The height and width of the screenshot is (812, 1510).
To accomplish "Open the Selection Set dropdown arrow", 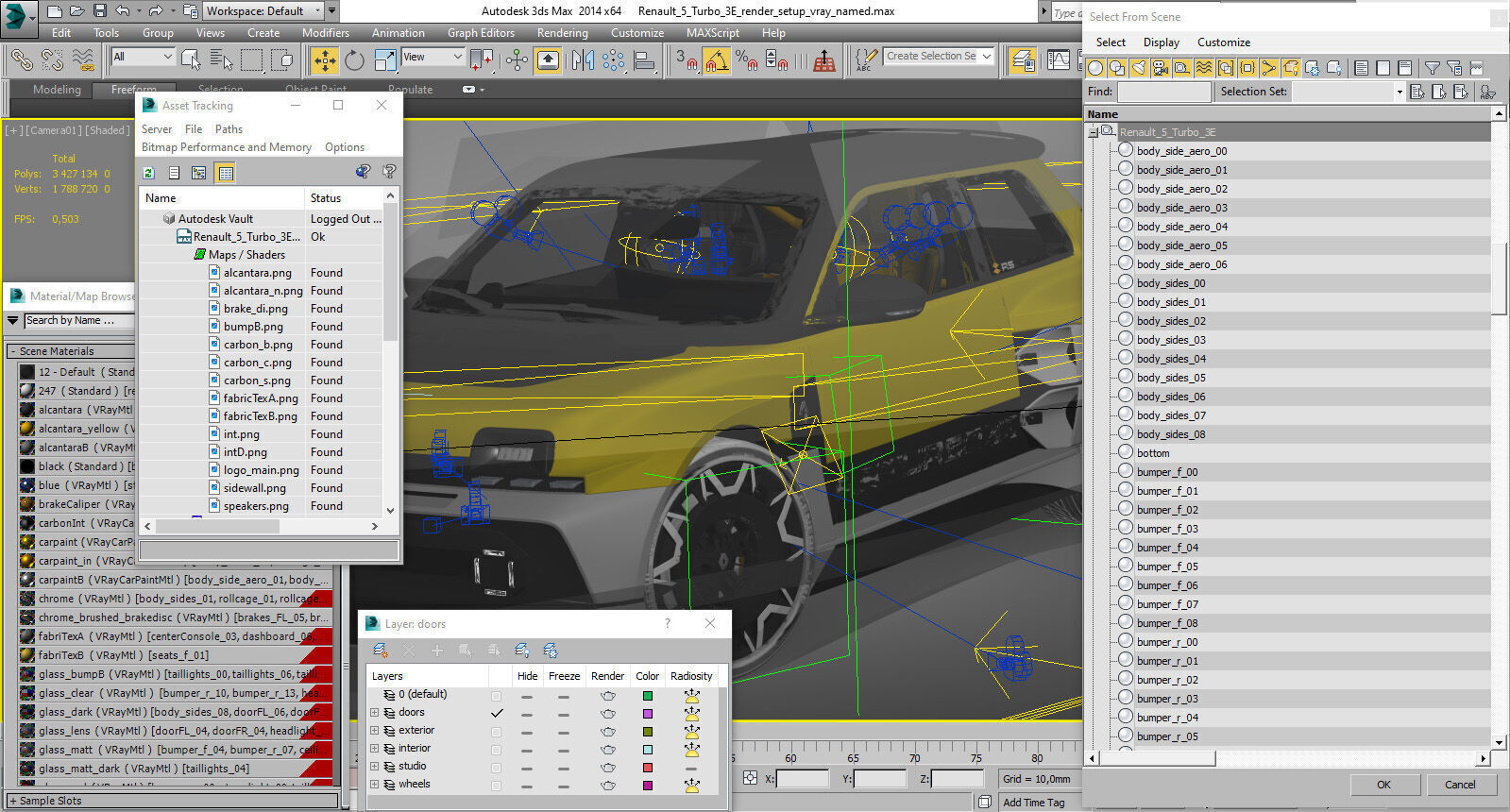I will 1399,92.
